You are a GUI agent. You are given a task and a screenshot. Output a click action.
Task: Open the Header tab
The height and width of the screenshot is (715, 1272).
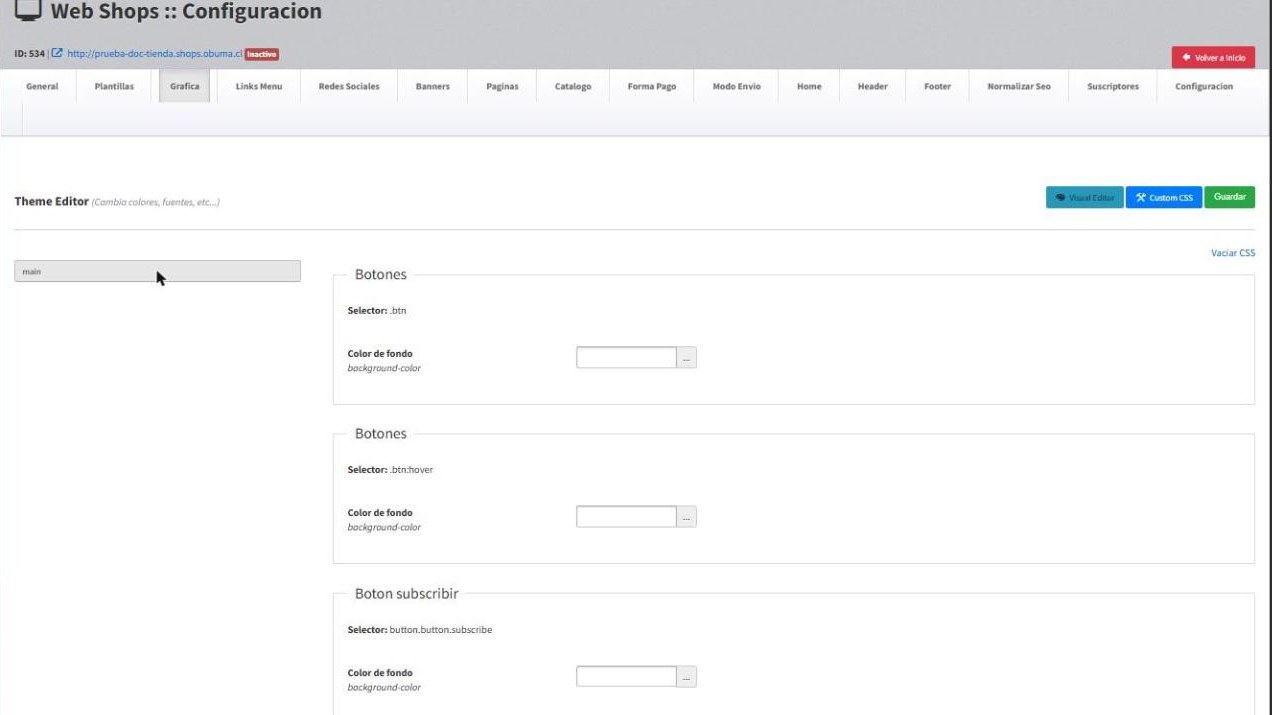(x=873, y=86)
